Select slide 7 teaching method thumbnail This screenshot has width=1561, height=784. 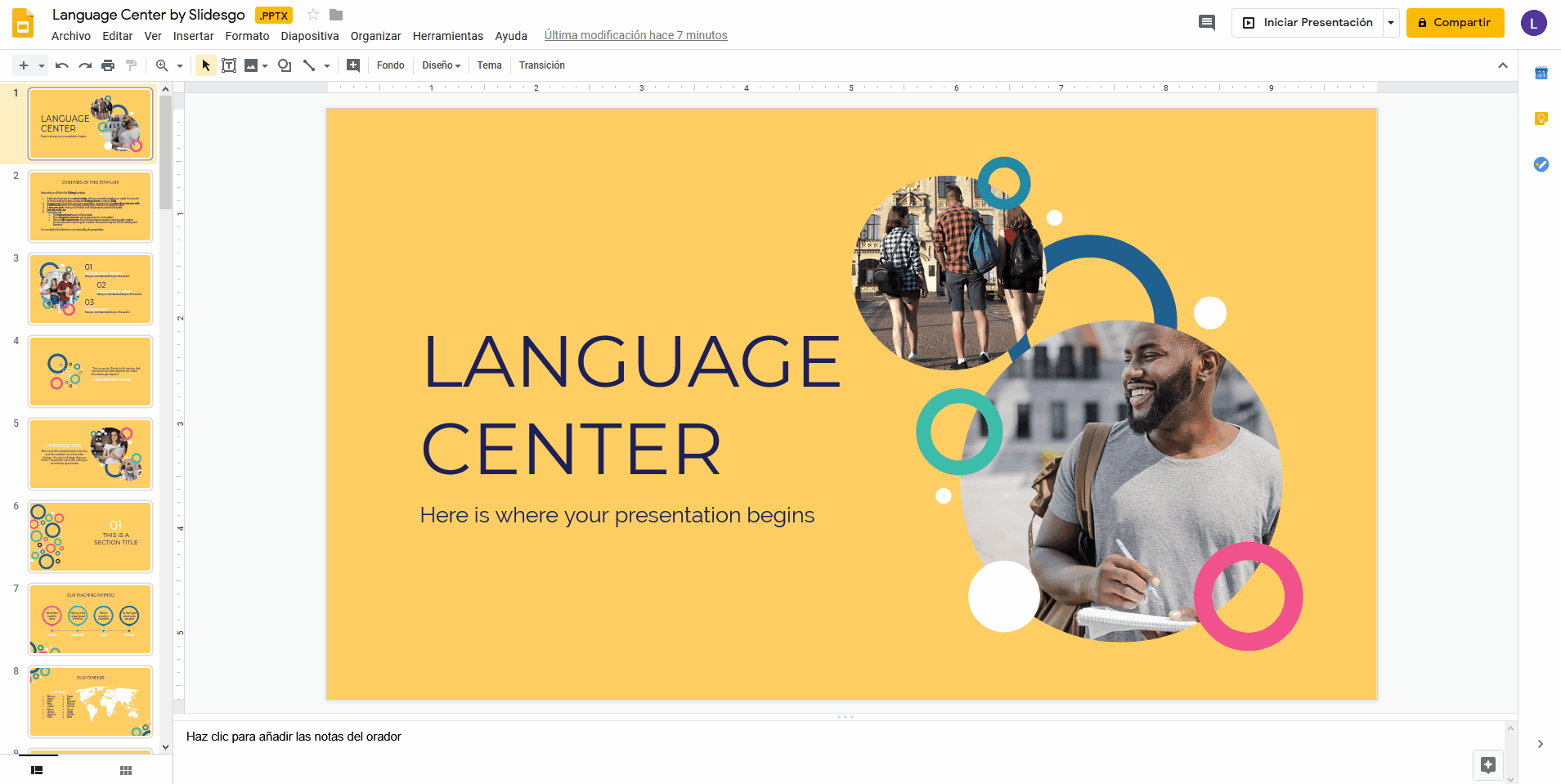pyautogui.click(x=91, y=619)
